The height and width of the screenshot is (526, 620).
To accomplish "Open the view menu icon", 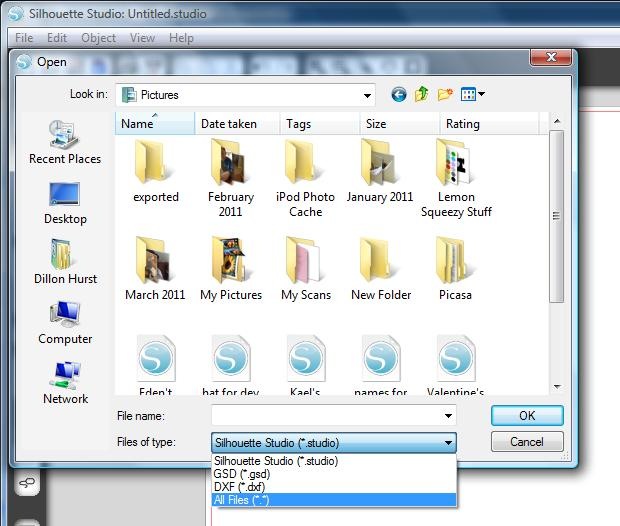I will coord(473,95).
